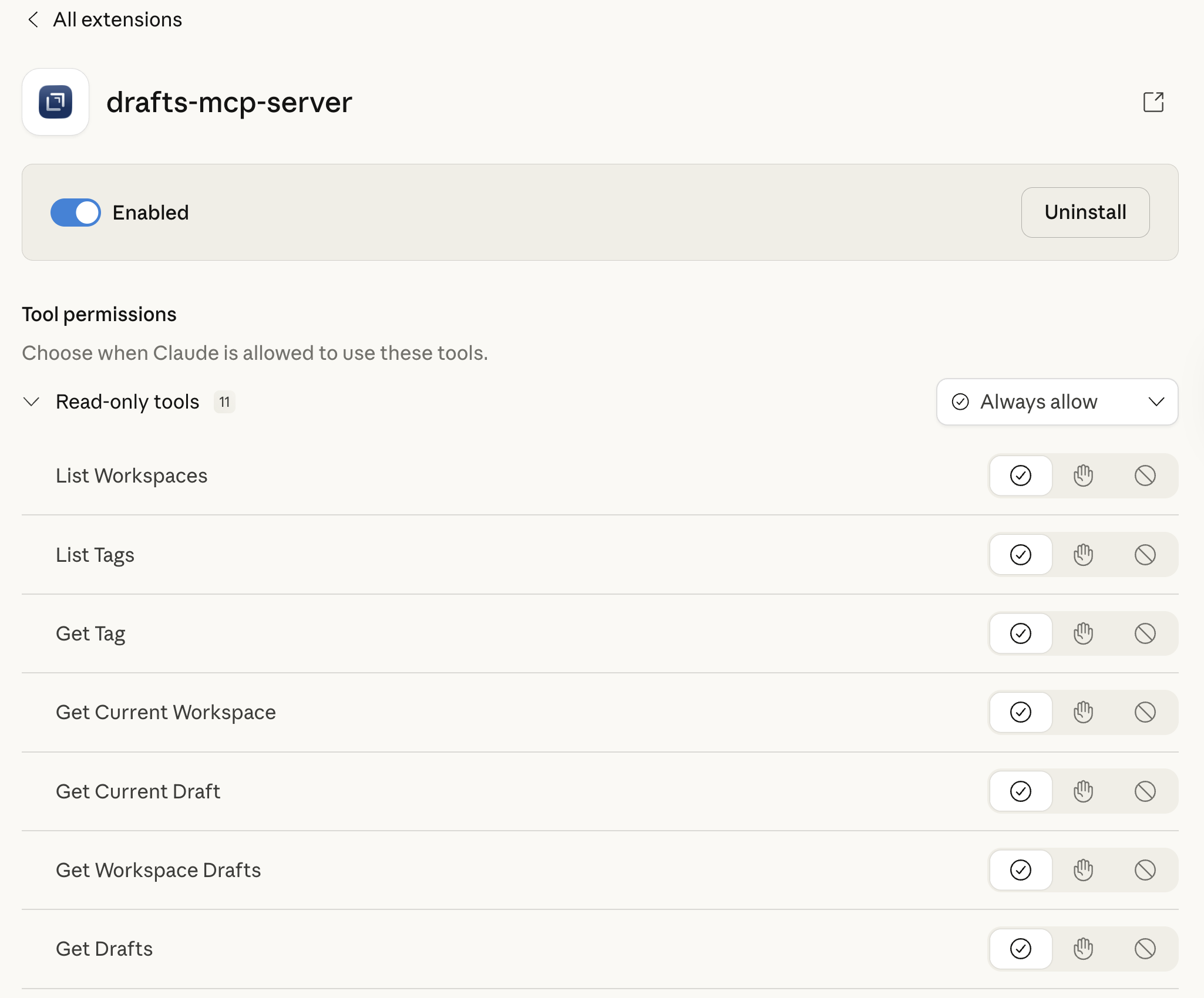The width and height of the screenshot is (1204, 998).
Task: Collapse the Read-only tools section
Action: [31, 402]
